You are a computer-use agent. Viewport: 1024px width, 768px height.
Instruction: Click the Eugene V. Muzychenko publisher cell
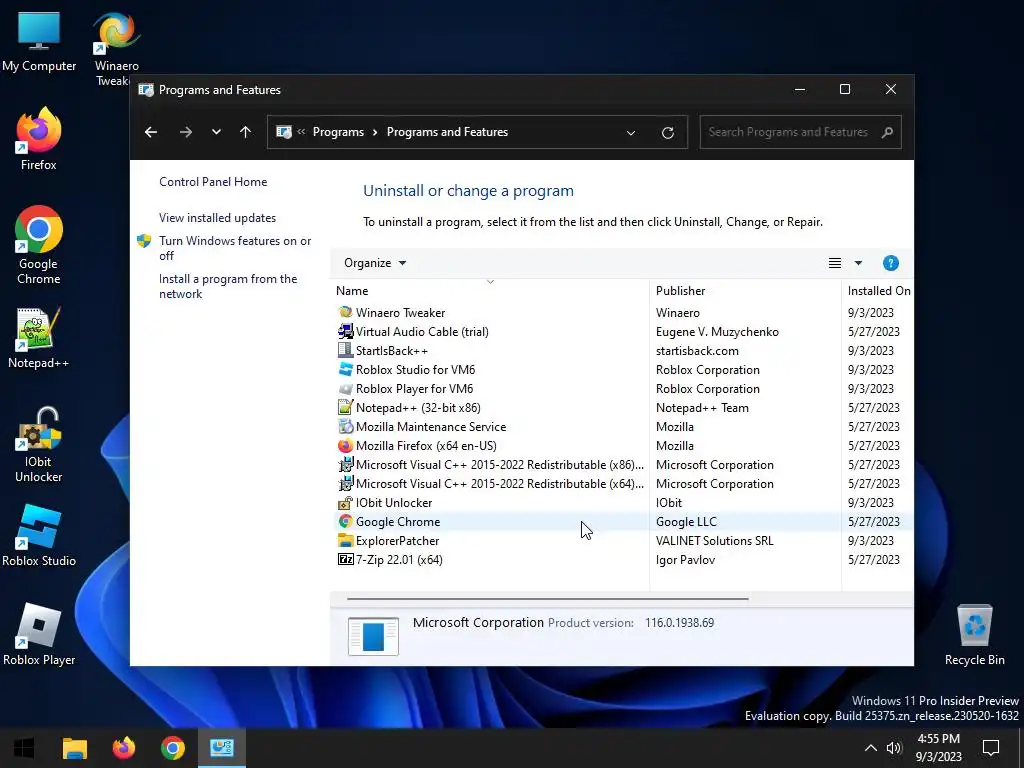[717, 331]
